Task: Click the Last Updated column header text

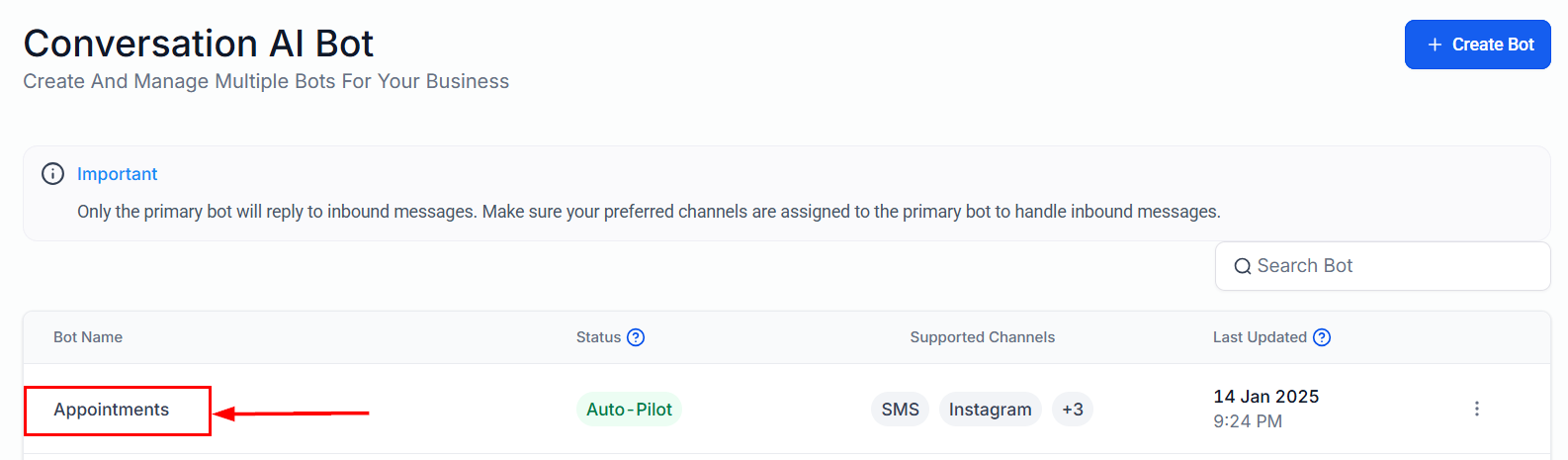Action: click(x=1260, y=337)
